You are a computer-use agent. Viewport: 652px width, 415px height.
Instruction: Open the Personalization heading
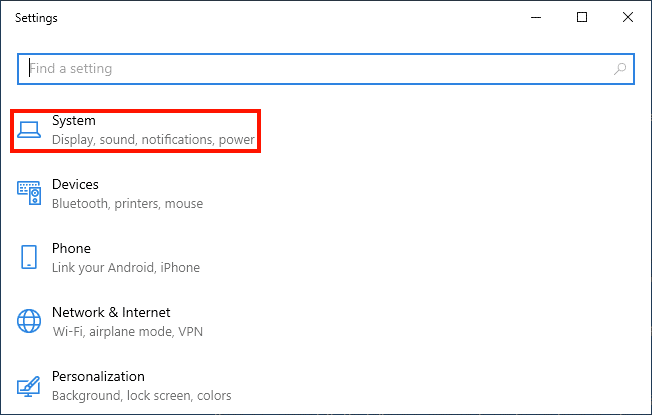coord(98,377)
